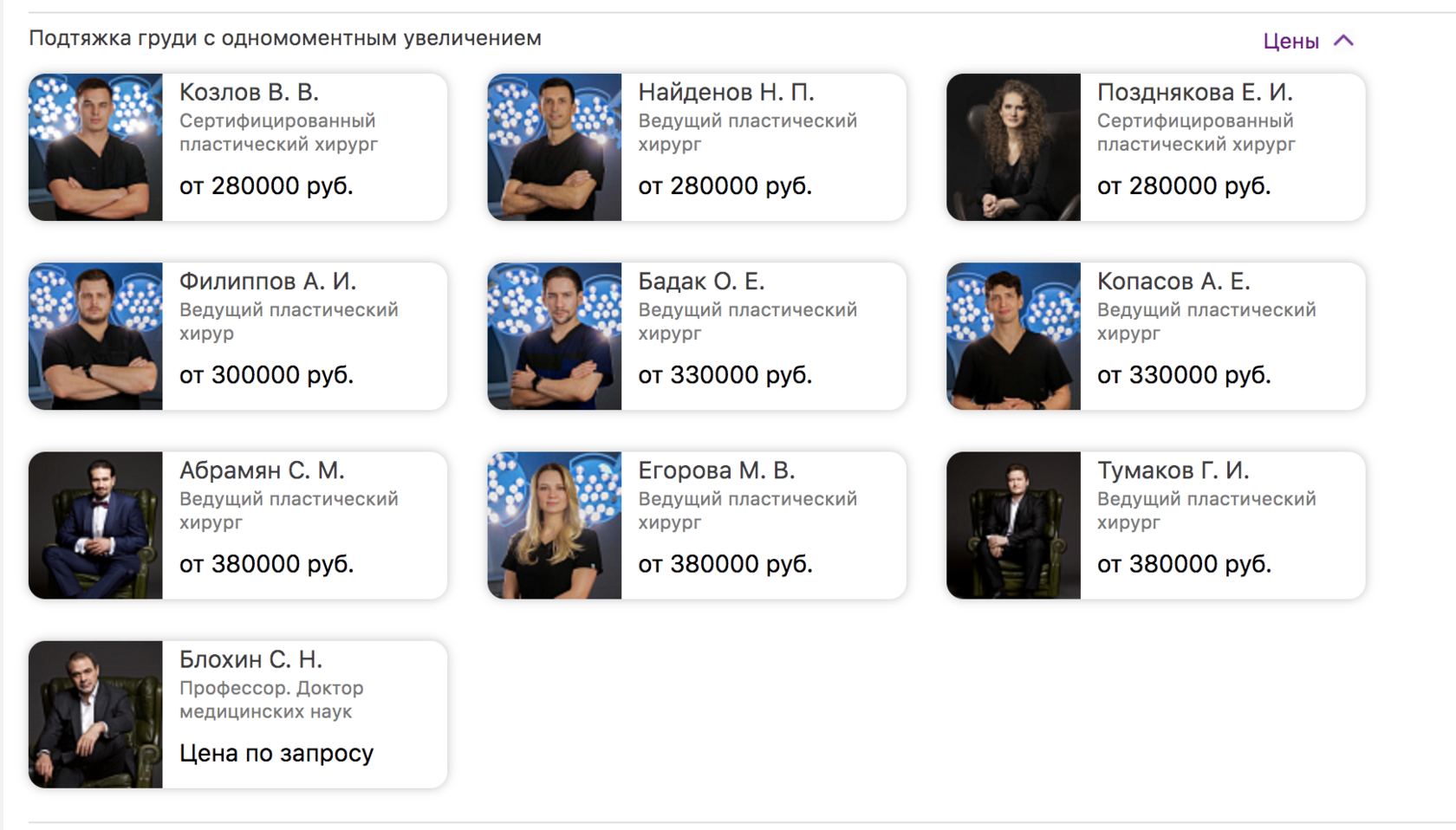Image resolution: width=1456 pixels, height=830 pixels.
Task: Click the Подтяжка груди с одномоментным увеличением heading
Action: coord(285,38)
